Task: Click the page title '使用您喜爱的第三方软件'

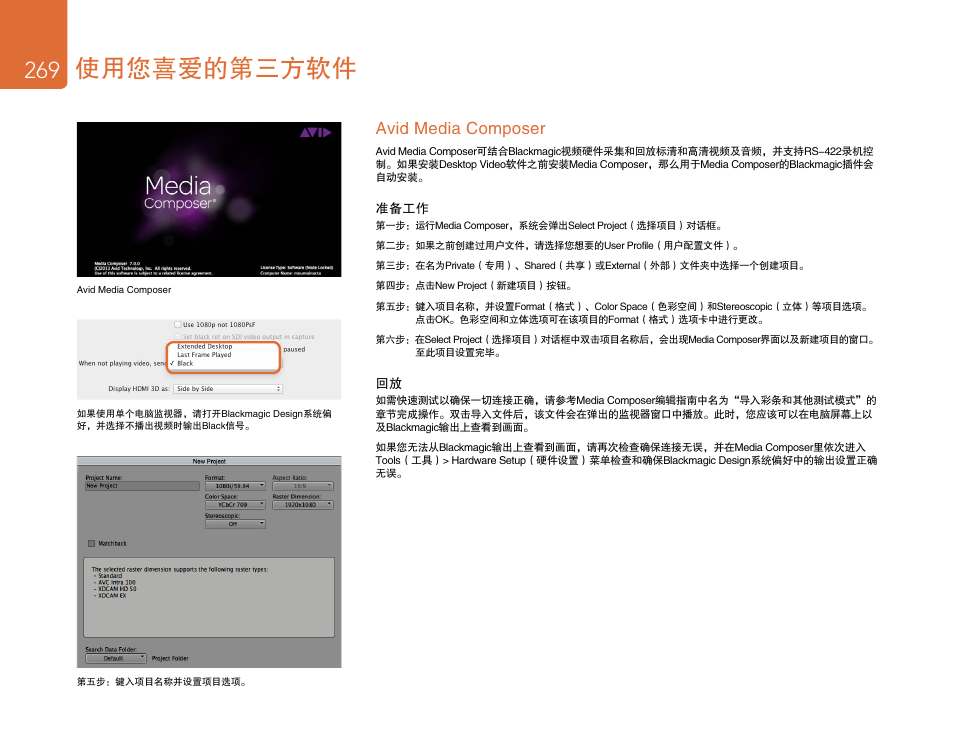Action: (215, 68)
